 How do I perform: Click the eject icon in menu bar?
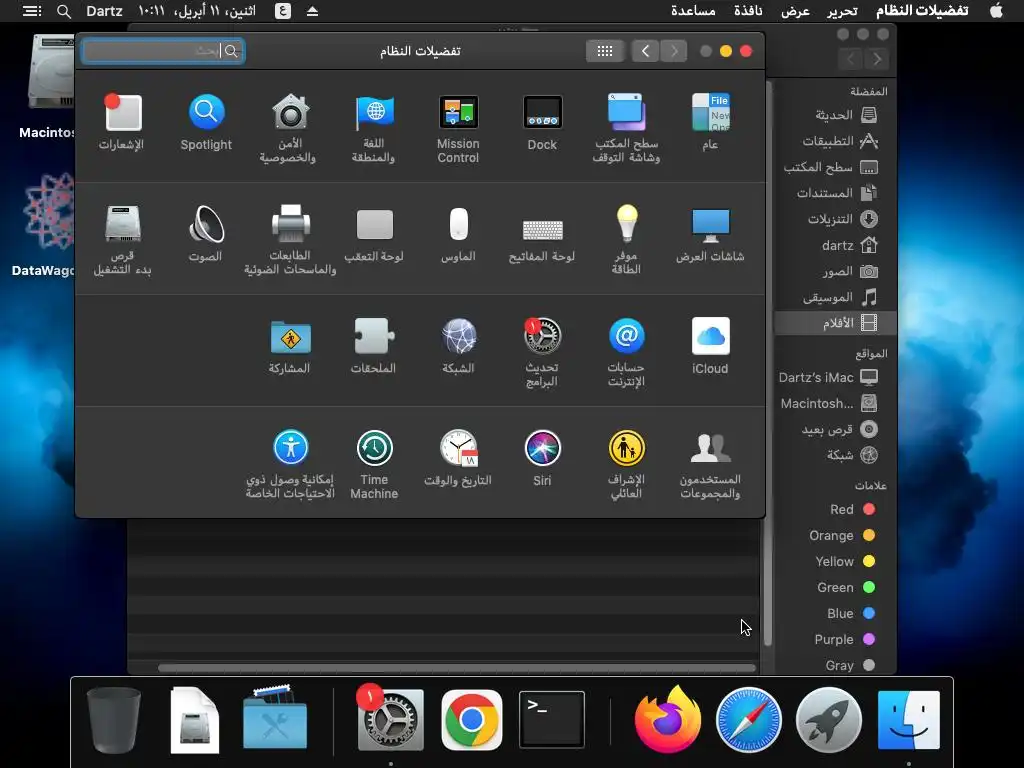click(312, 11)
